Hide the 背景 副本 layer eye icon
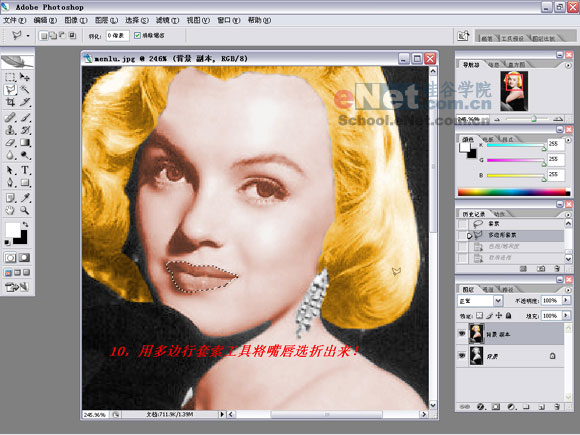 tap(462, 334)
